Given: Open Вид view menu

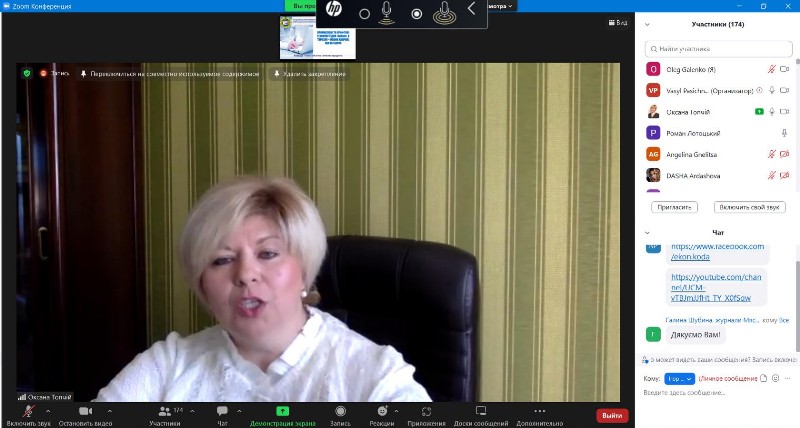Looking at the screenshot, I should 618,22.
